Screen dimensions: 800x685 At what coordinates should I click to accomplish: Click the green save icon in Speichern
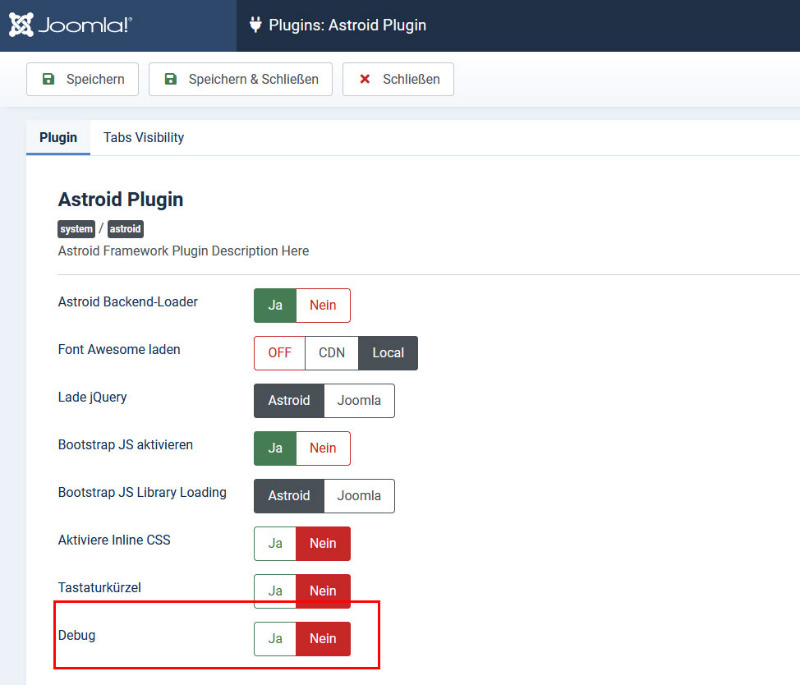click(x=48, y=79)
